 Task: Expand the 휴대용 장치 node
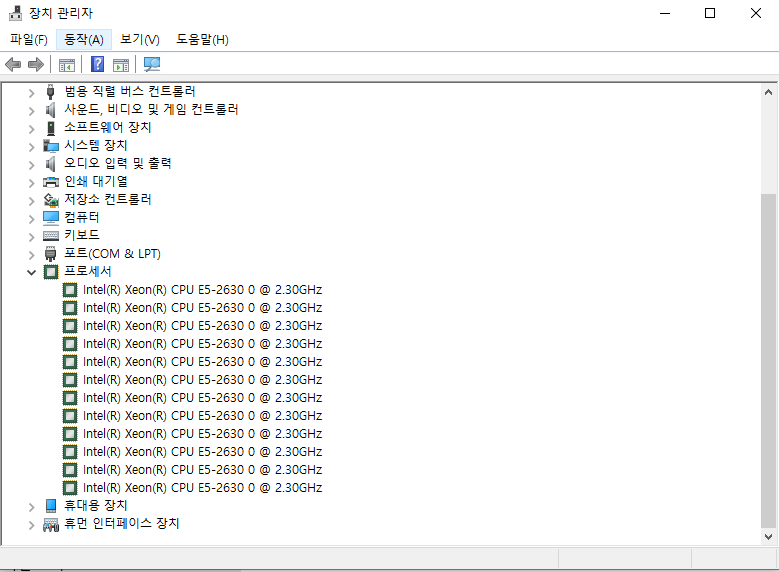click(31, 507)
